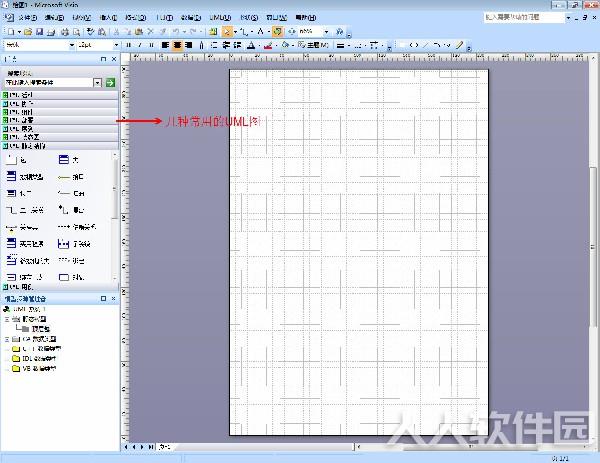Open the Help menu

pyautogui.click(x=306, y=18)
